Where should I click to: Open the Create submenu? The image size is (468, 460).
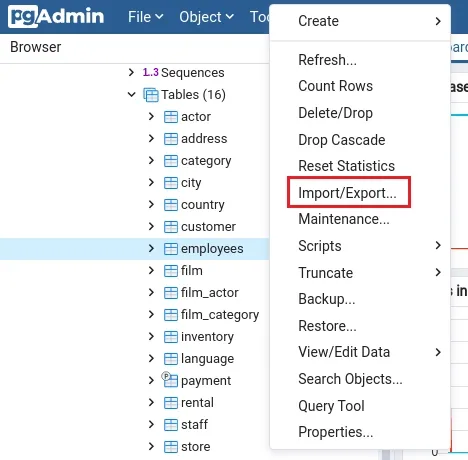[x=360, y=21]
